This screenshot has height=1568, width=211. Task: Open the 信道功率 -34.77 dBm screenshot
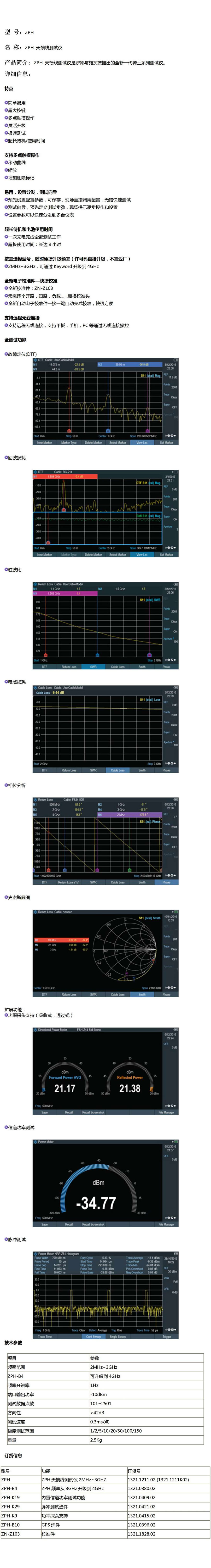(105, 1183)
